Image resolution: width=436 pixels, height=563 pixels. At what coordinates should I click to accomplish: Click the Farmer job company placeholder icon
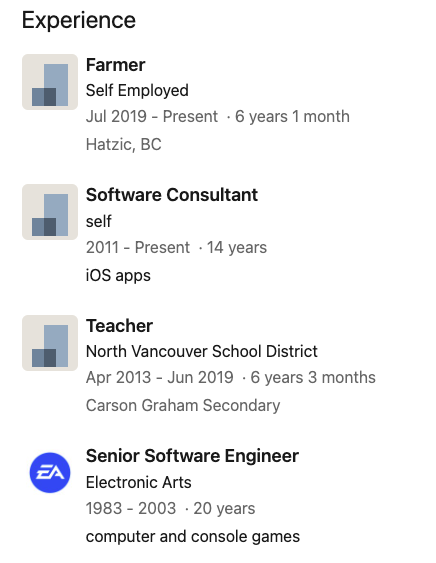click(x=50, y=82)
